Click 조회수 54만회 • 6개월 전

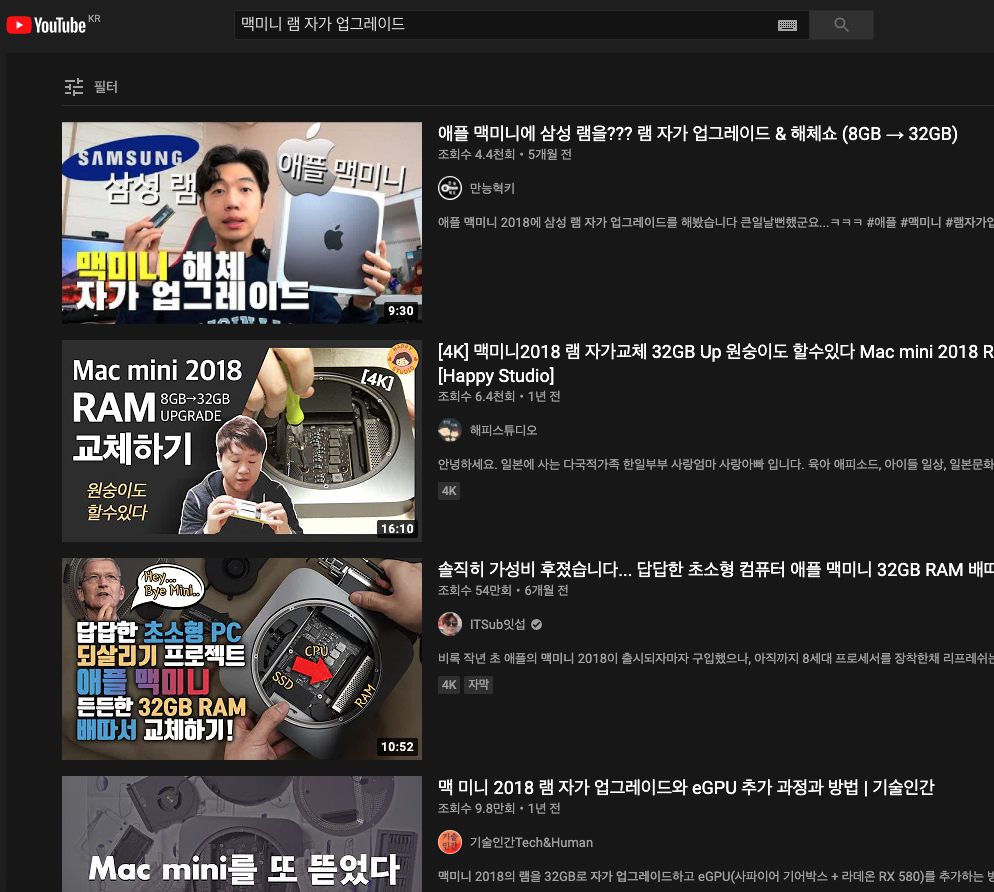point(503,591)
